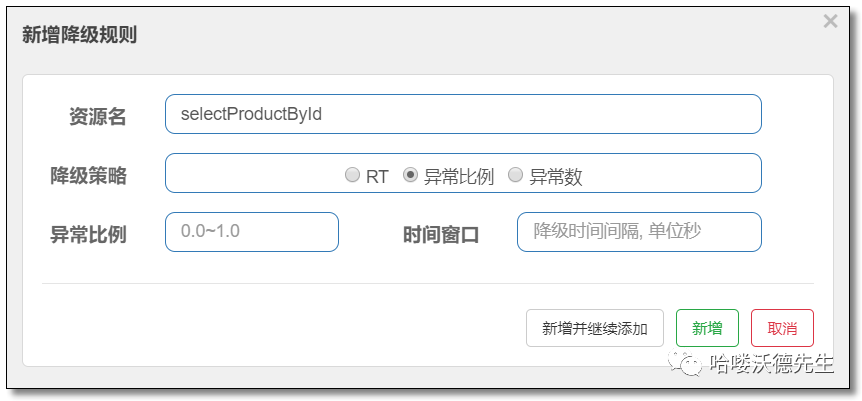The image size is (862, 401).
Task: Click the bold 异常比例 label on the left
Action: (x=88, y=234)
